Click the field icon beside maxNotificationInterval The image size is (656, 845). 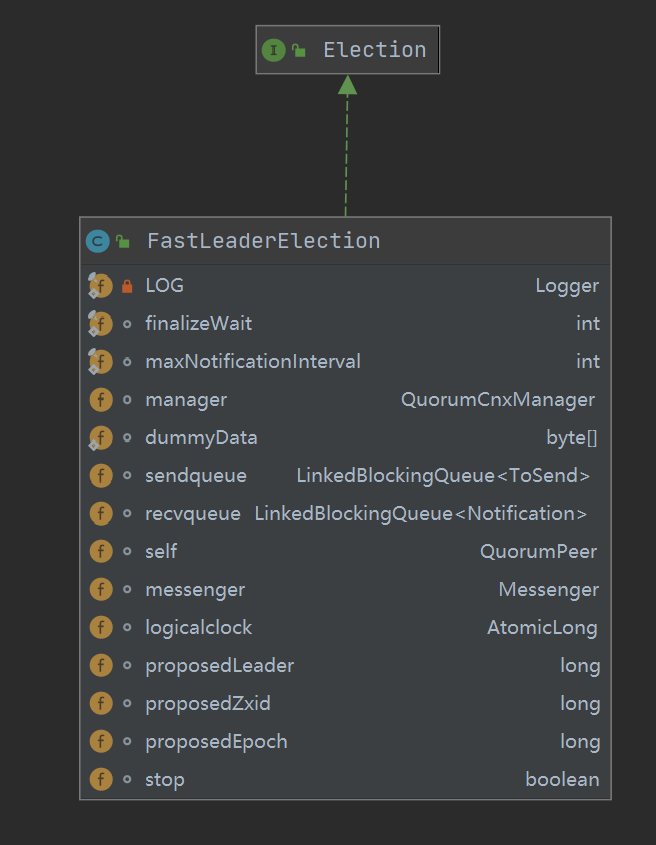click(x=100, y=362)
